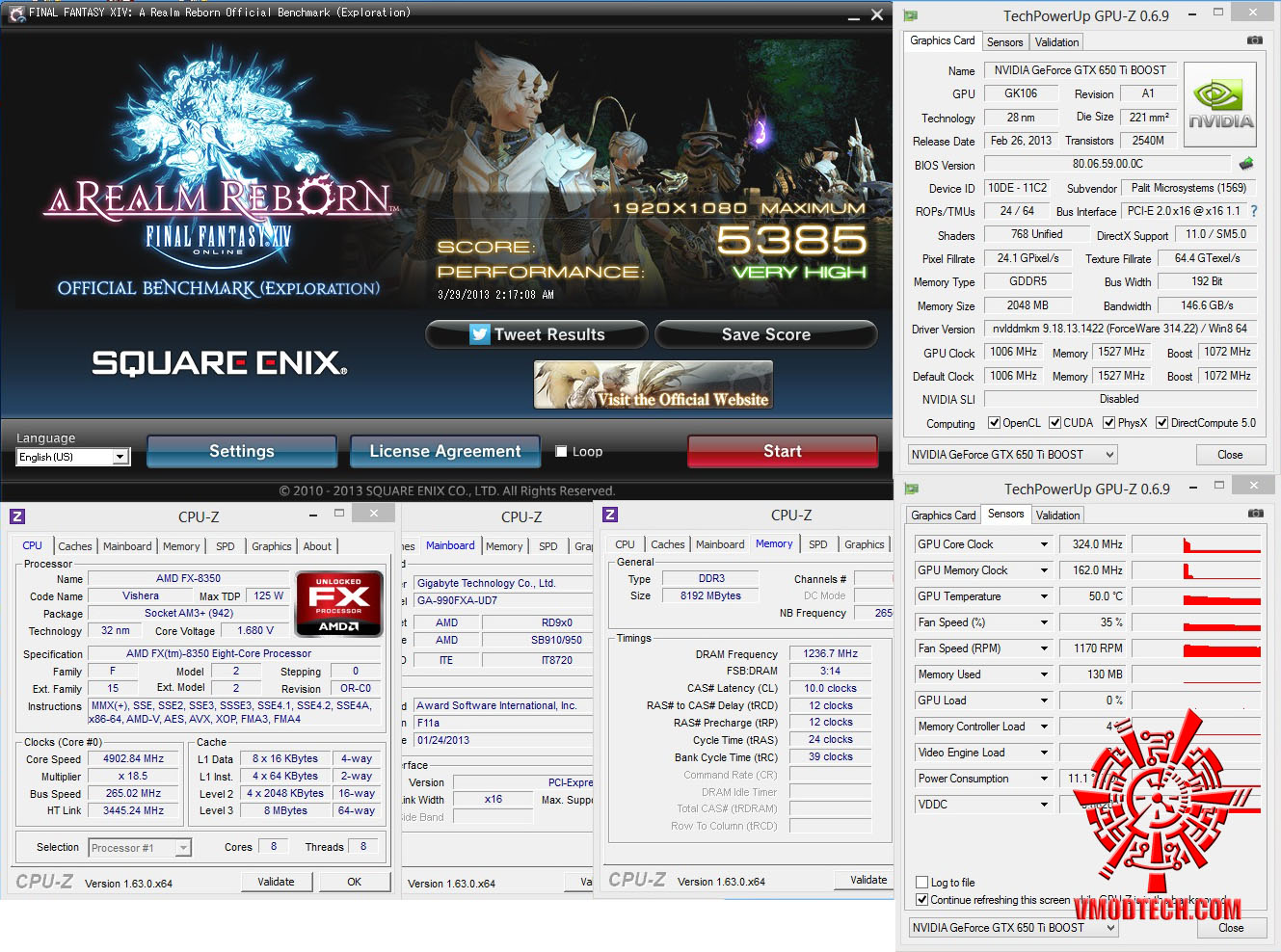Click the screenshot camera icon in GPU-Z Graphics Card window
This screenshot has width=1281, height=952.
tap(1254, 40)
